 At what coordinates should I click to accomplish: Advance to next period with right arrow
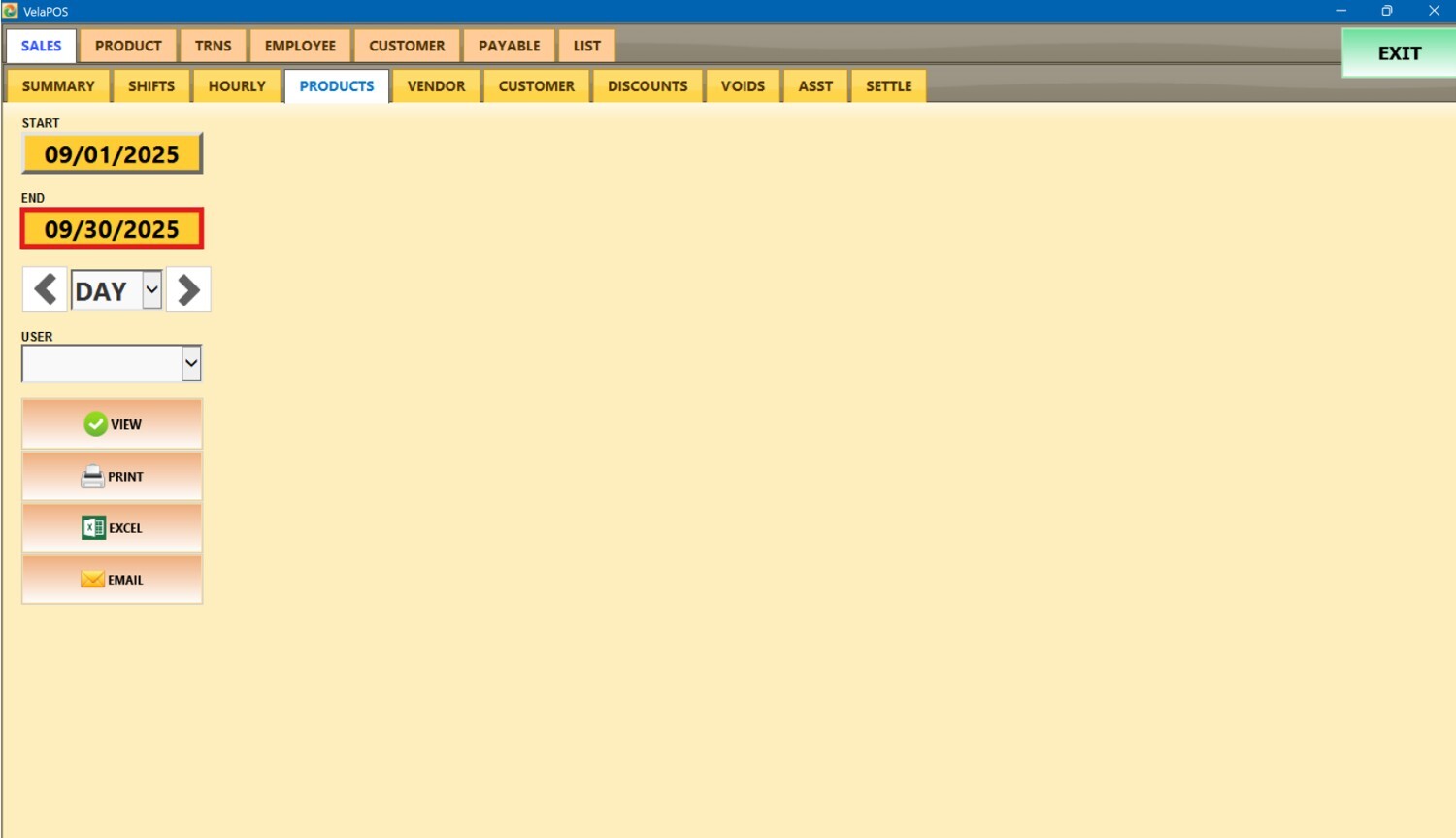click(x=188, y=289)
